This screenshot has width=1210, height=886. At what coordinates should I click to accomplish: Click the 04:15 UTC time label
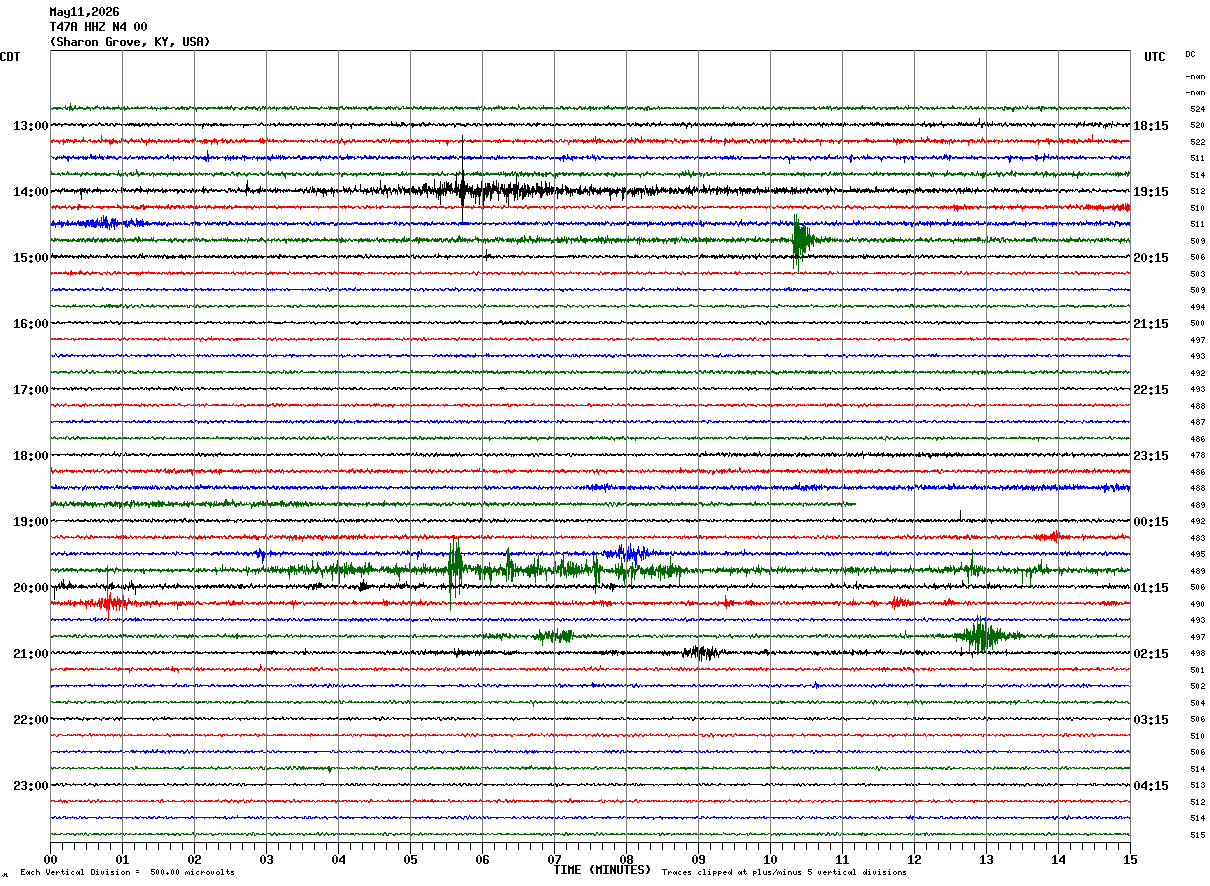(x=1151, y=786)
